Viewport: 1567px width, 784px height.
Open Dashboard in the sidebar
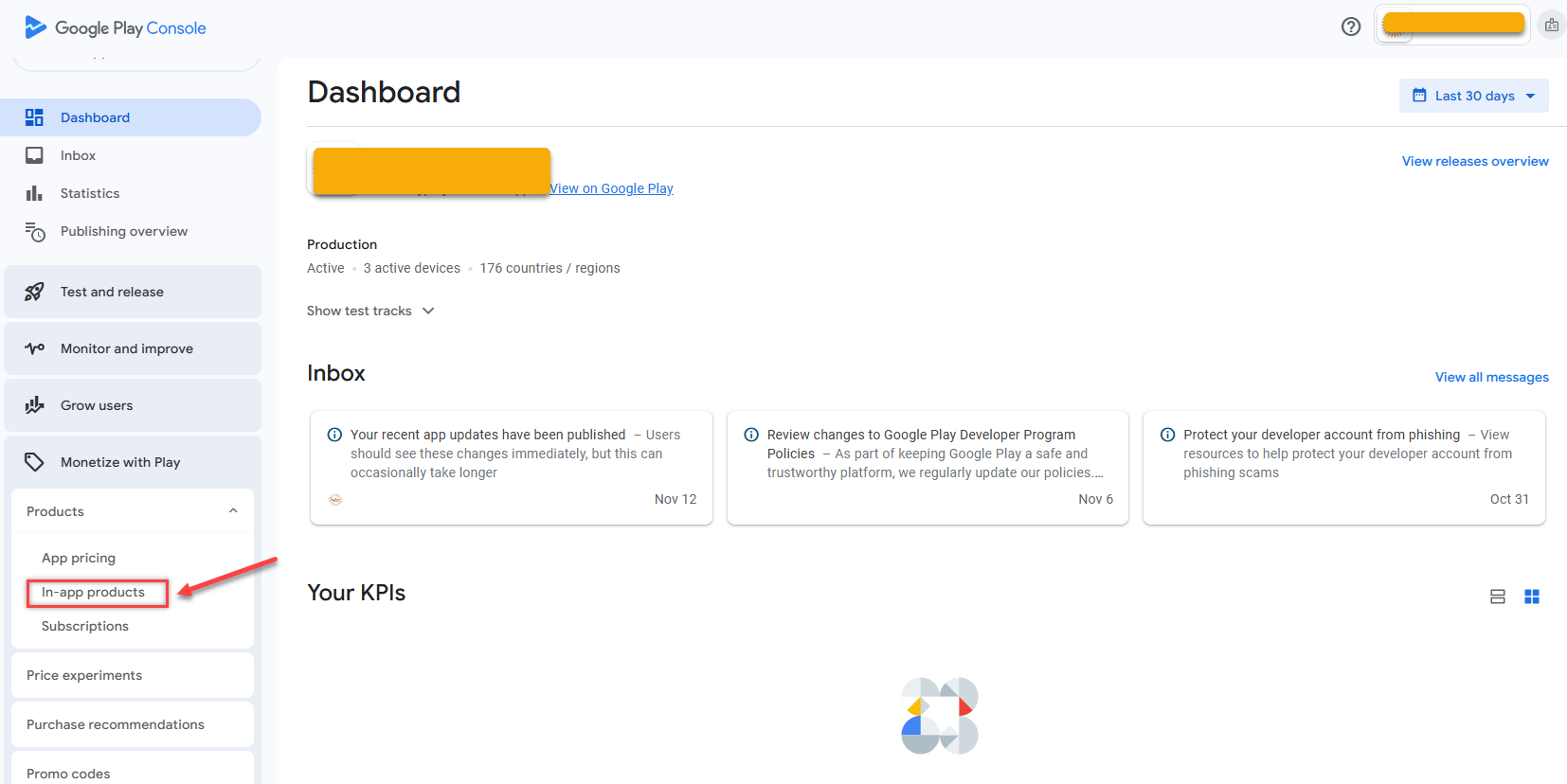pos(131,117)
